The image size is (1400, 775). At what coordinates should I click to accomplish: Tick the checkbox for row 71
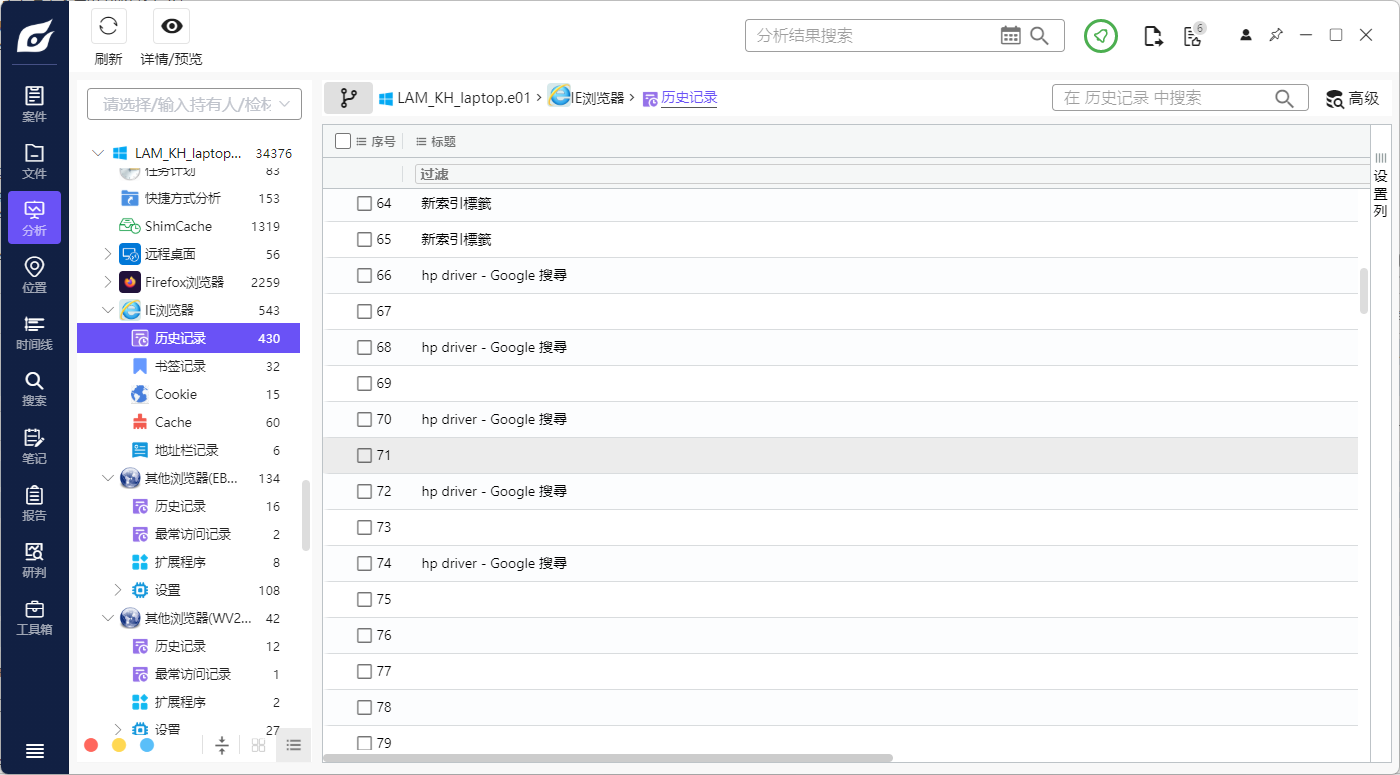(x=364, y=455)
